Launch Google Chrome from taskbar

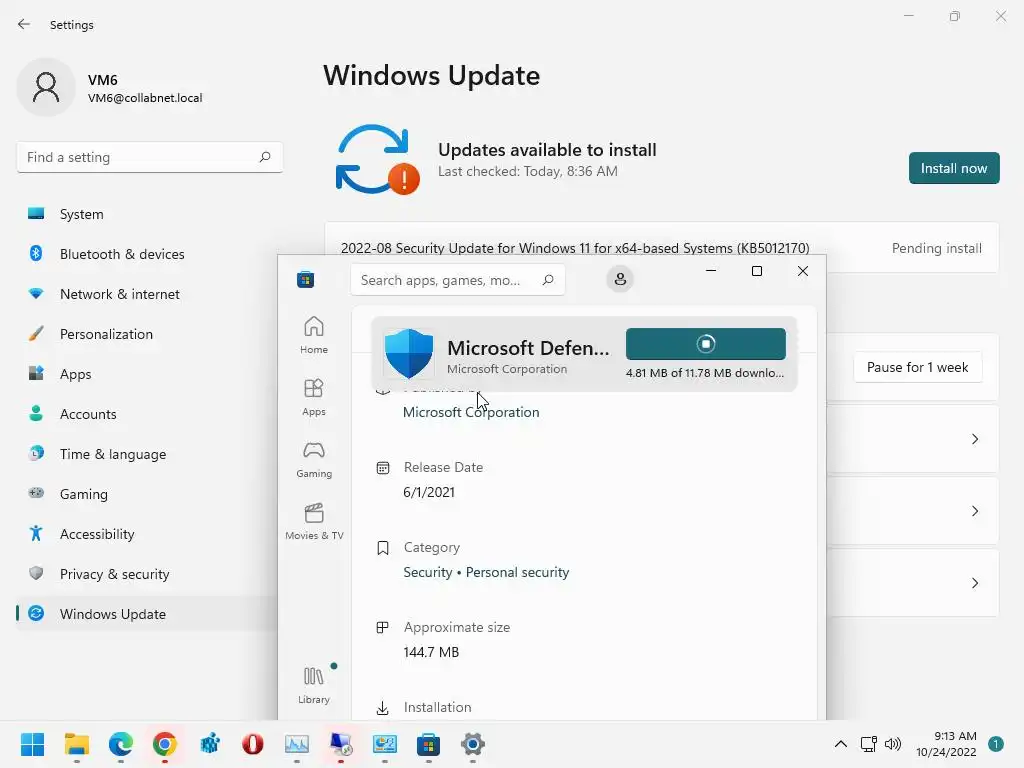[165, 744]
